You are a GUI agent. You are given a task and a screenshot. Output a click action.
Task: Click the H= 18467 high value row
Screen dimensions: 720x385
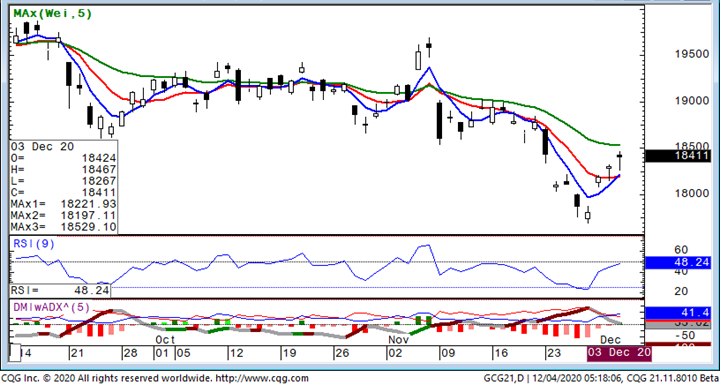coord(64,170)
